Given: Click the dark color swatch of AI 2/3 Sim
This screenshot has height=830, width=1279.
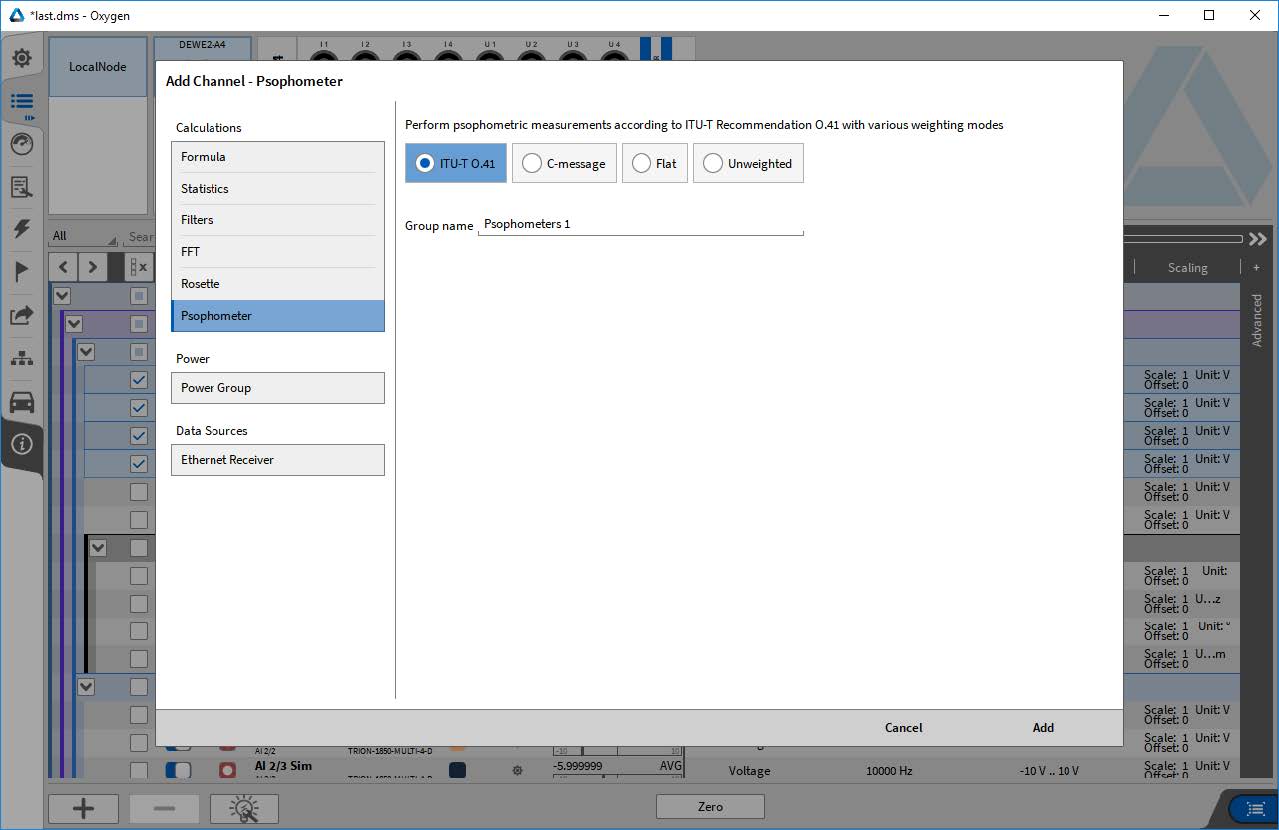Looking at the screenshot, I should 458,771.
